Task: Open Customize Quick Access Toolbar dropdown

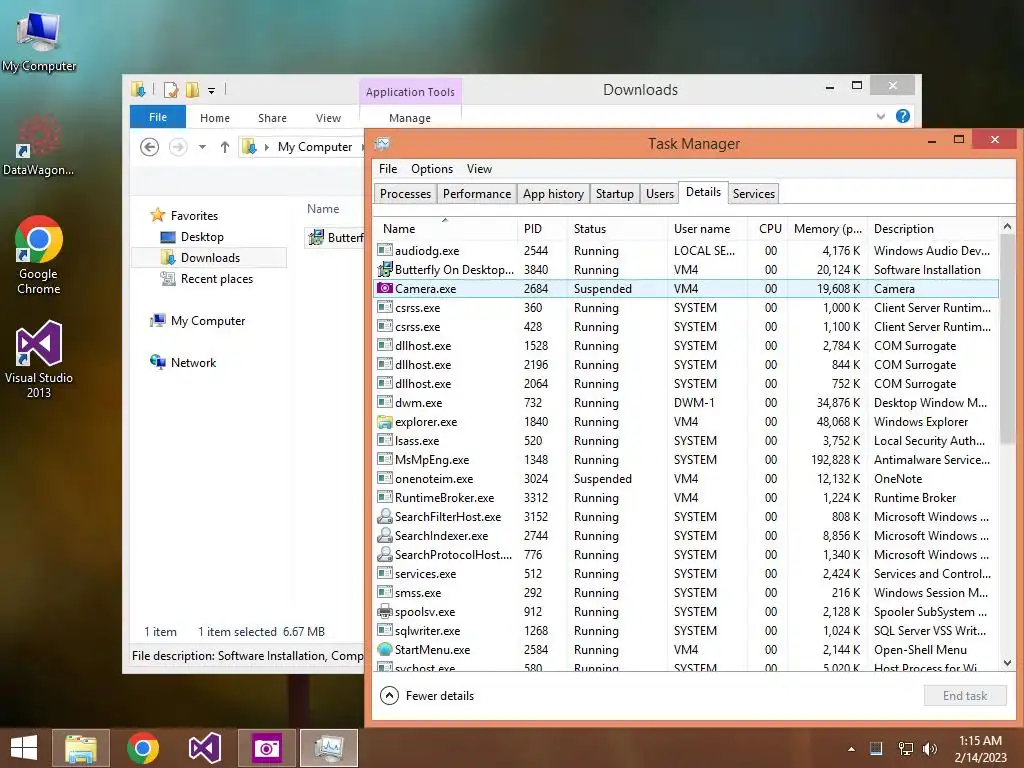Action: click(212, 91)
